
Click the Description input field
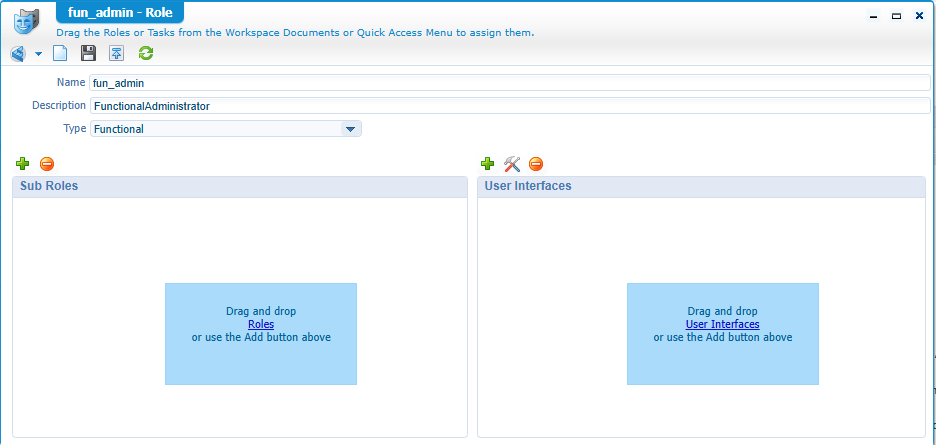[510, 106]
